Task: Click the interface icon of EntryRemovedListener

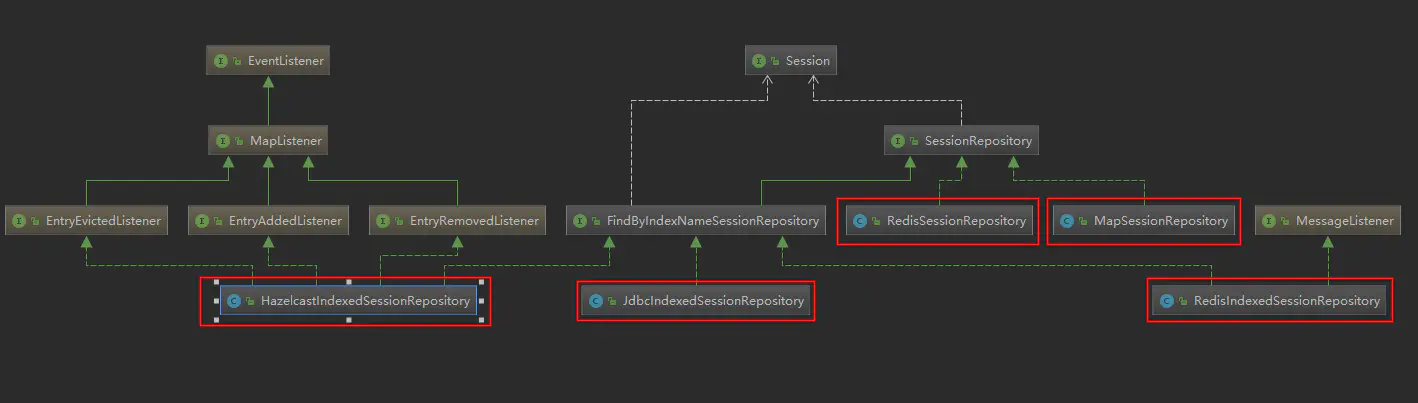Action: click(x=383, y=220)
